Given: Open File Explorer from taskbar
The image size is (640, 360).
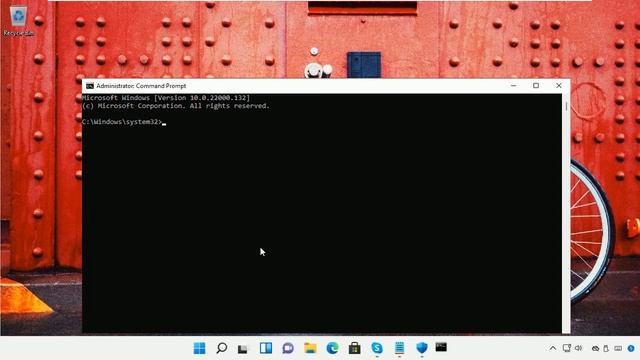Looking at the screenshot, I should (x=310, y=348).
